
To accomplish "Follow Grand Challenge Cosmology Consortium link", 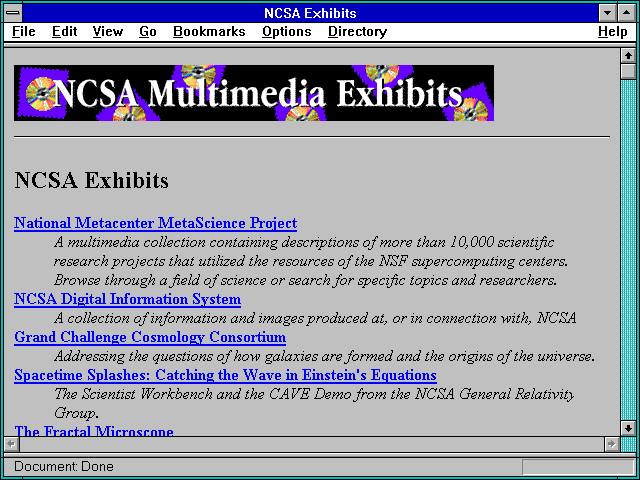I will pos(150,337).
